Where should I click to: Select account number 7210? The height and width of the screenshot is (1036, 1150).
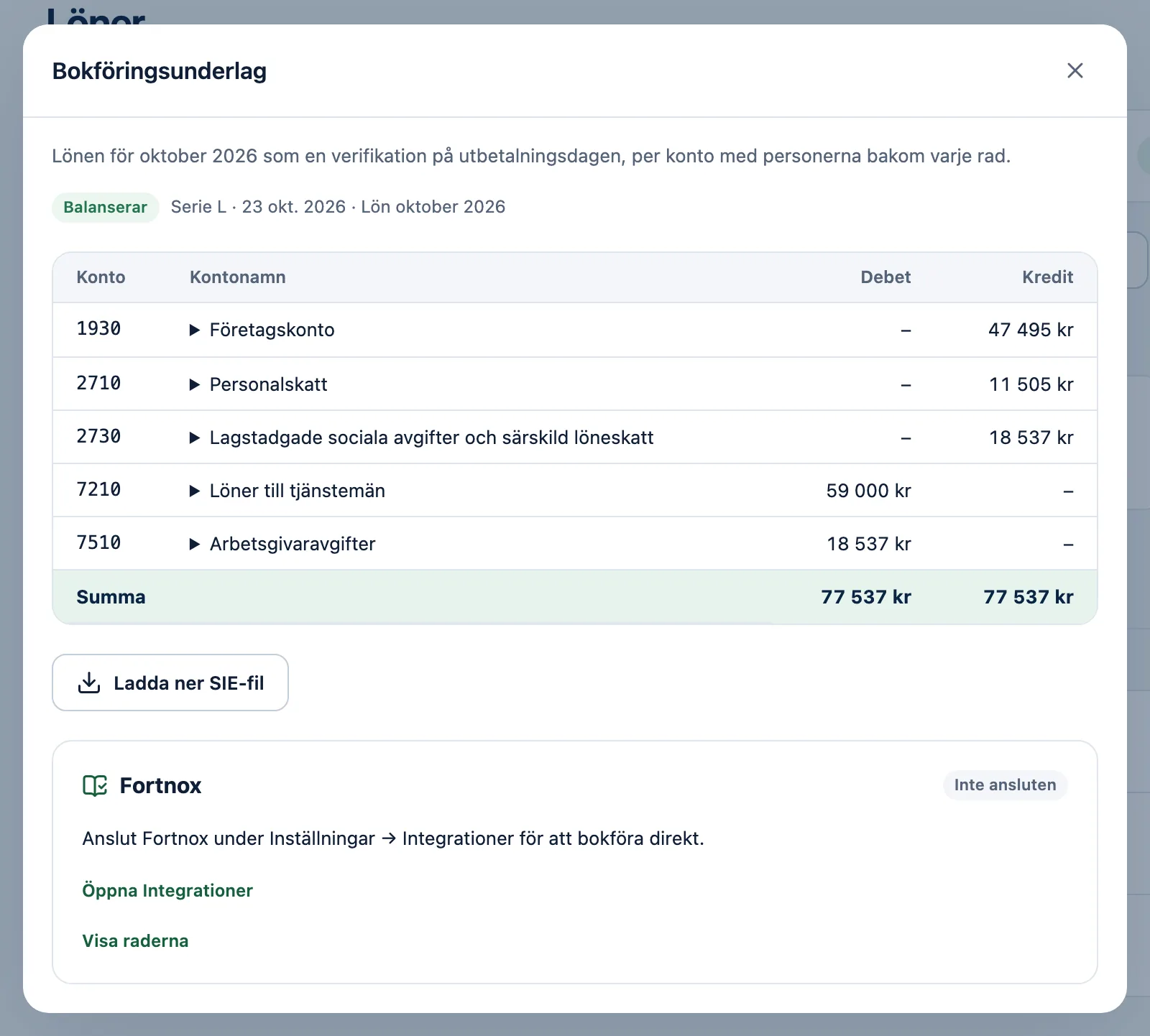98,489
